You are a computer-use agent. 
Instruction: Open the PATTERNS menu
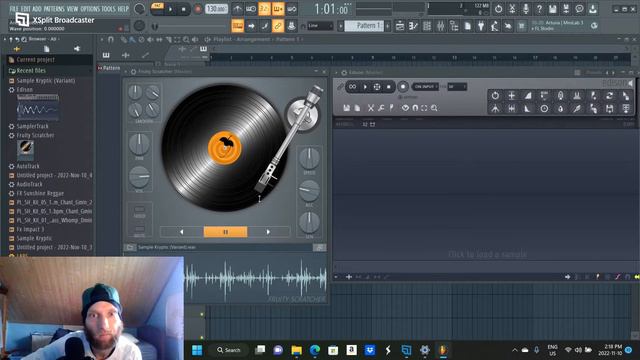[x=54, y=9]
